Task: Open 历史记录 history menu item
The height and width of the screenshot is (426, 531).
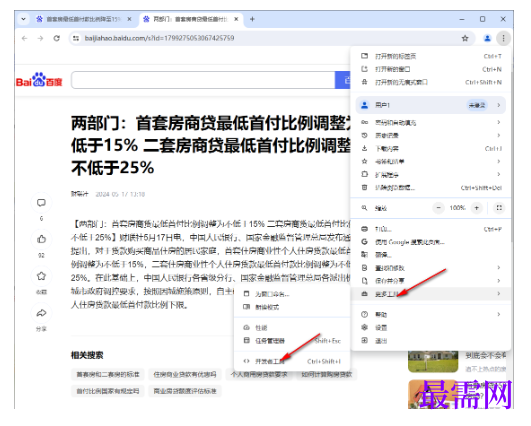Action: point(431,135)
